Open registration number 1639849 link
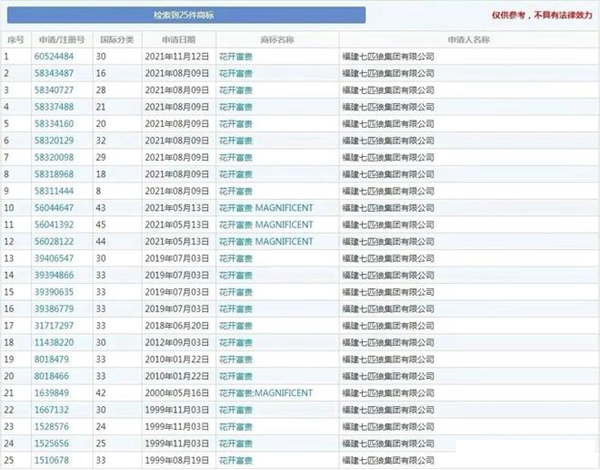 tap(51, 393)
